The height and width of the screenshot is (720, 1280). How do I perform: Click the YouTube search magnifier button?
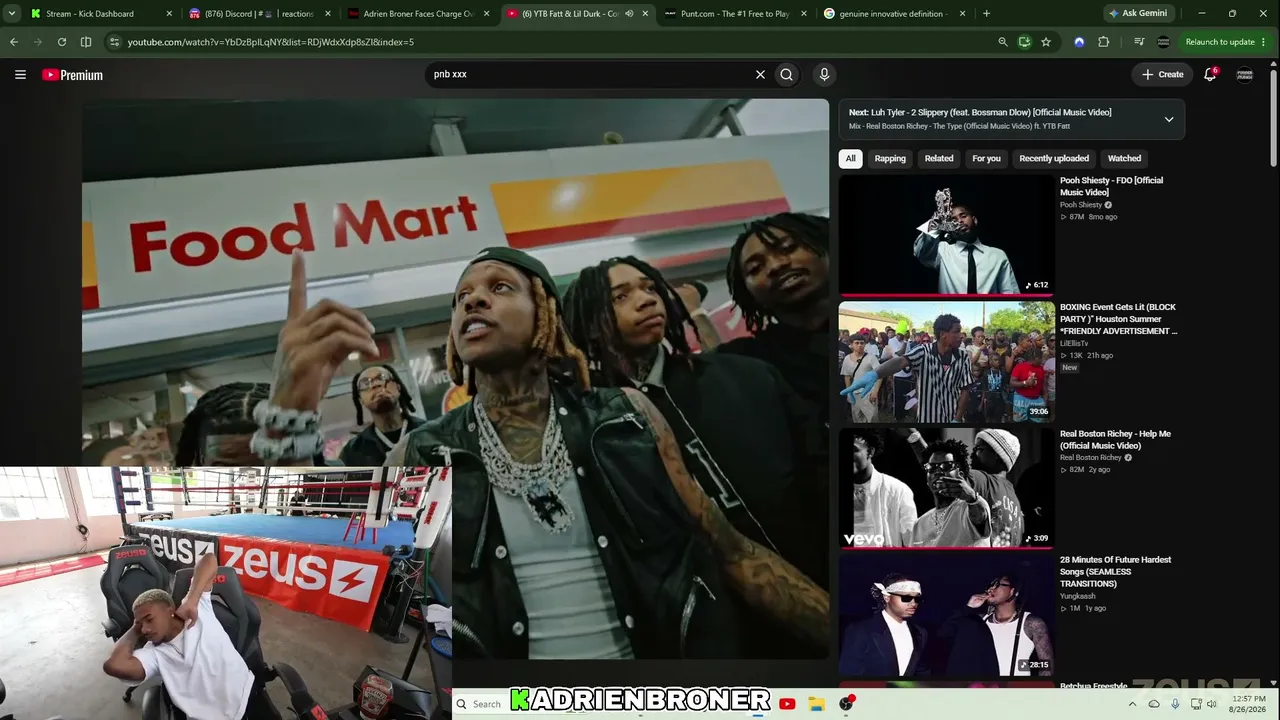click(x=787, y=74)
